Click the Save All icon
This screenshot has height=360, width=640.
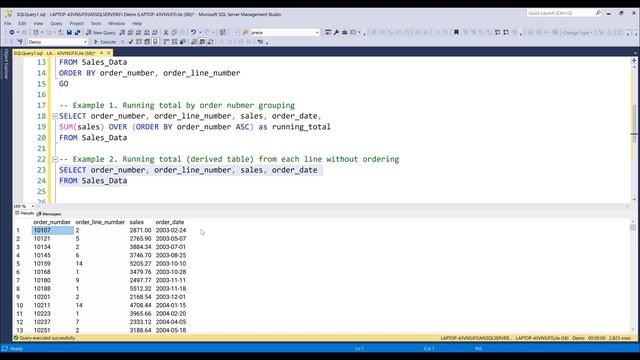coord(78,32)
